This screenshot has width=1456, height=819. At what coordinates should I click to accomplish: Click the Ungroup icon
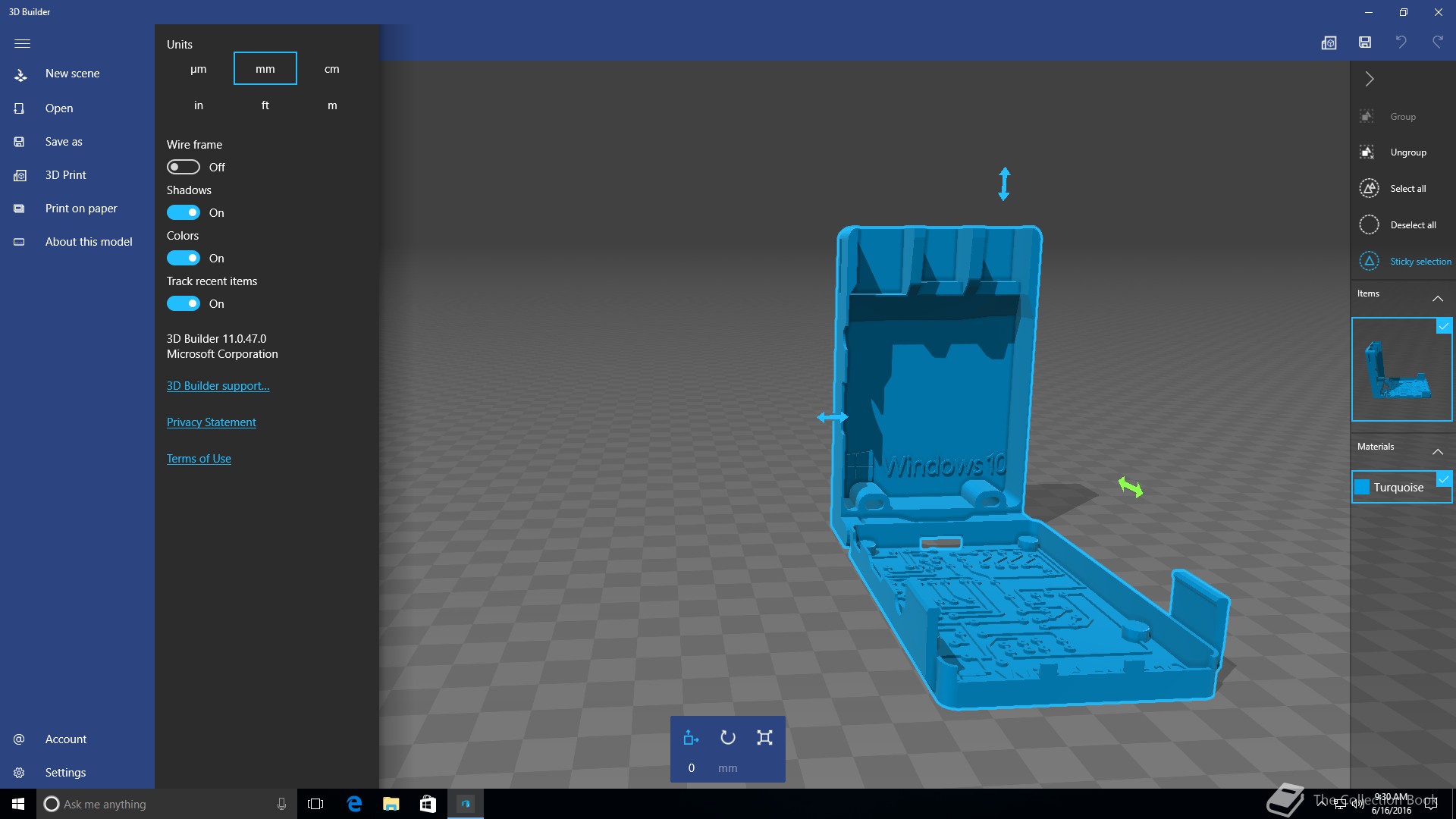click(x=1367, y=152)
